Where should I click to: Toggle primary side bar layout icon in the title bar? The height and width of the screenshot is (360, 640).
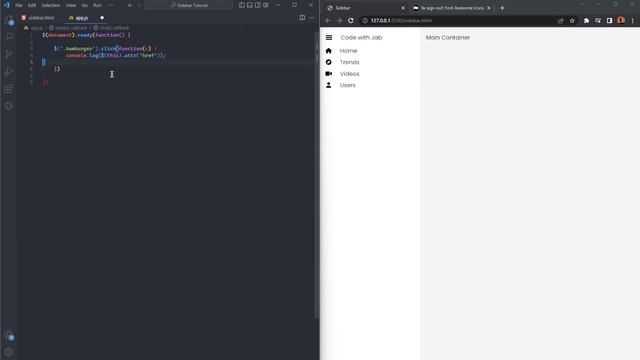tap(242, 5)
